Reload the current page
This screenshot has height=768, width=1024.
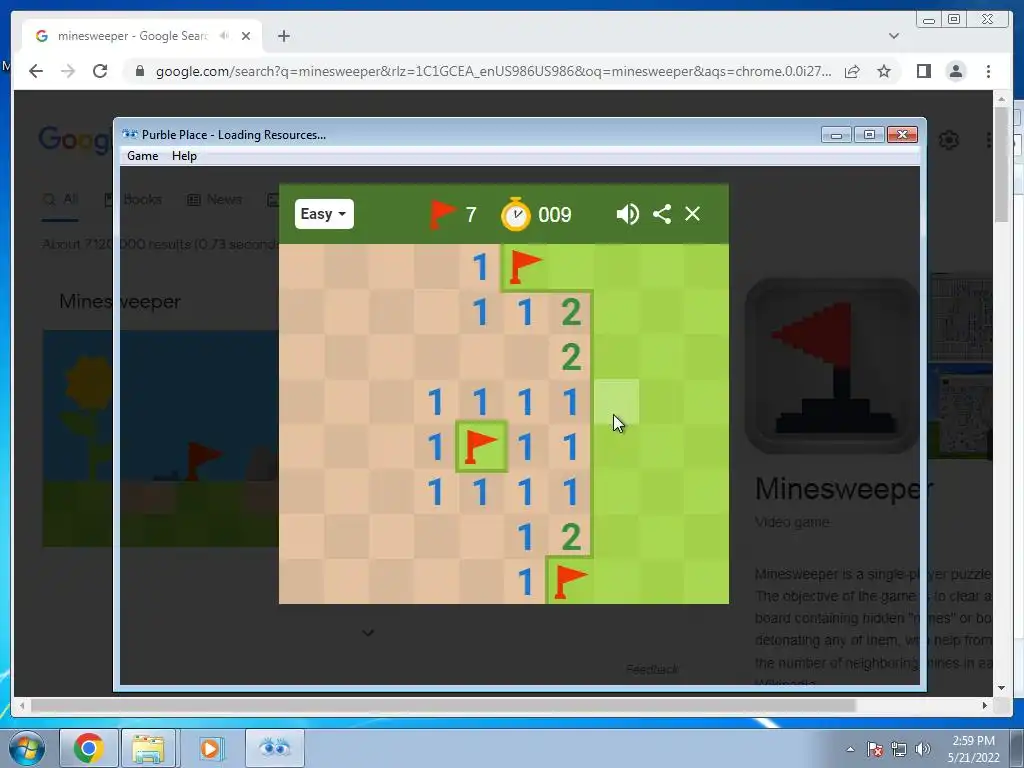point(100,71)
